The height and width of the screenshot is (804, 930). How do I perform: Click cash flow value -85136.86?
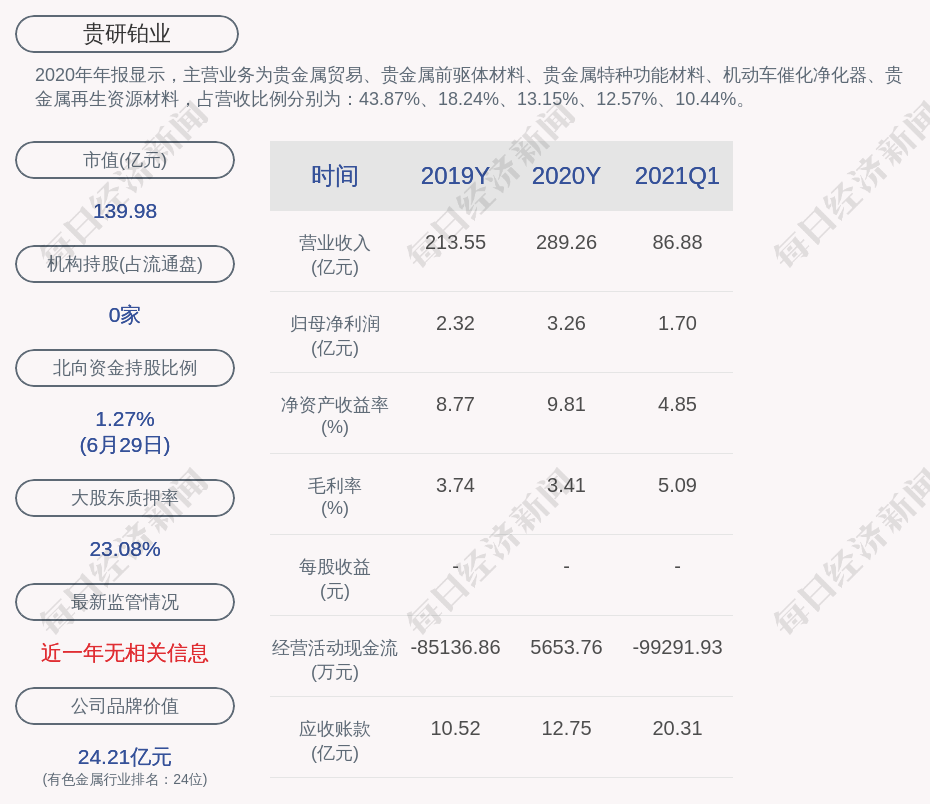click(455, 647)
